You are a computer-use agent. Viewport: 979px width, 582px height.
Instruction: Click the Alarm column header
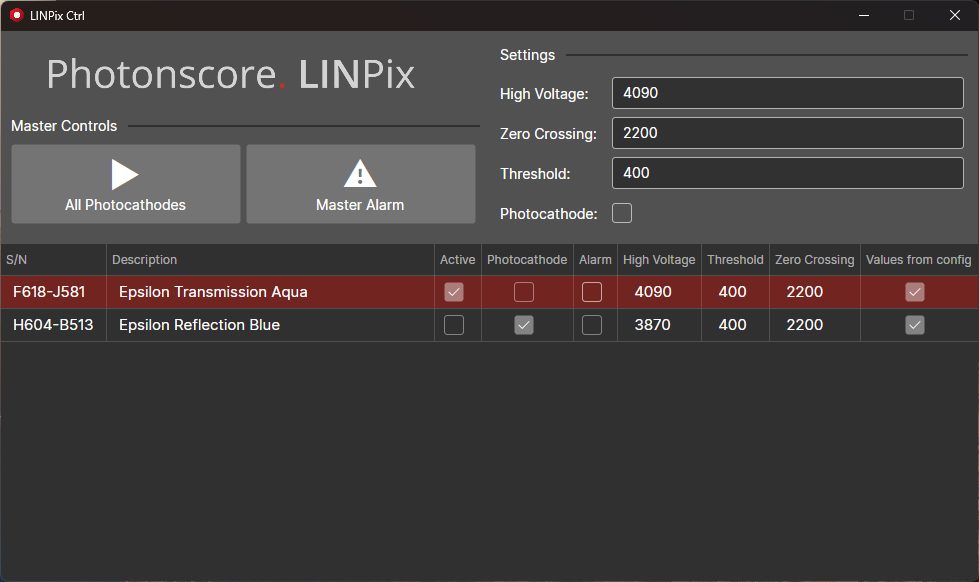pos(595,260)
